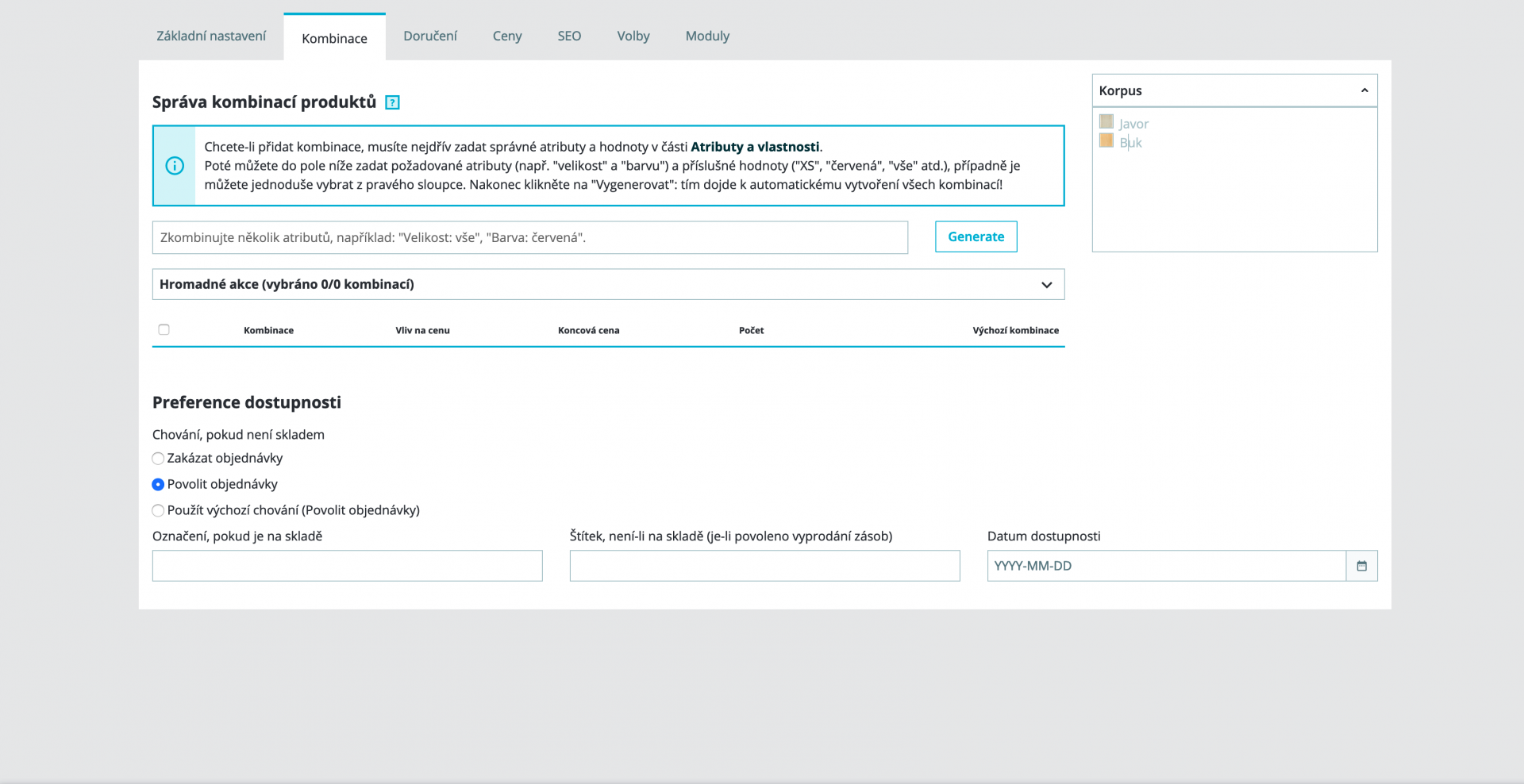Choose Použít výchozí chování option
Image resolution: width=1524 pixels, height=784 pixels.
(x=158, y=510)
